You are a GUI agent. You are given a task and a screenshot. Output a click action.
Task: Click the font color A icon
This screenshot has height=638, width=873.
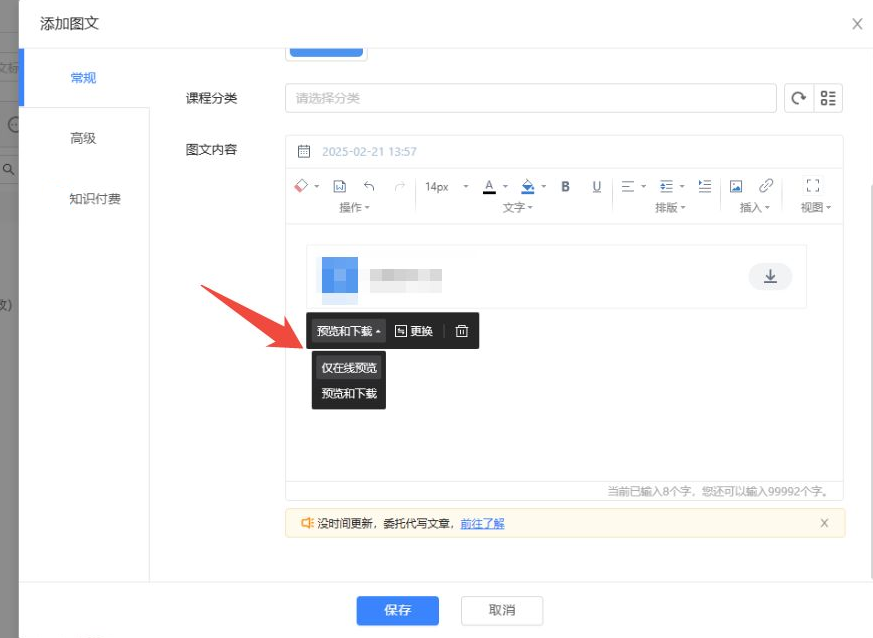click(x=489, y=187)
